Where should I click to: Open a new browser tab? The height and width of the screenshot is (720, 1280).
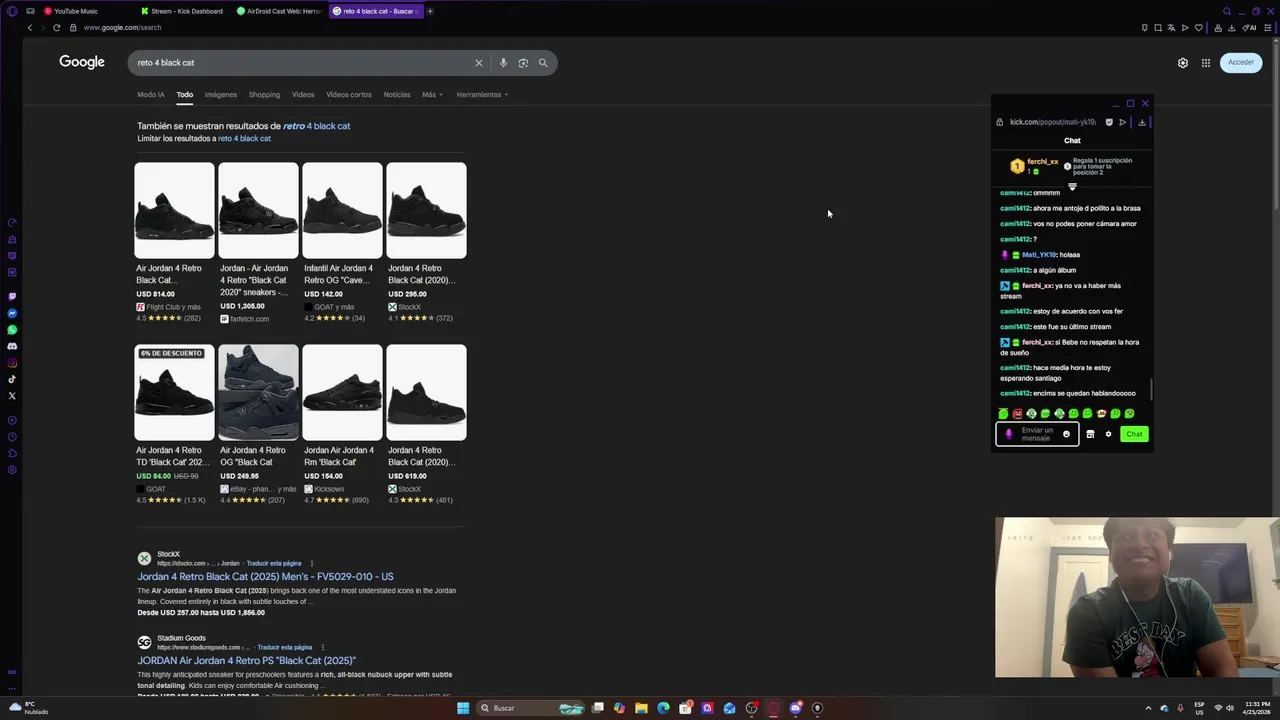coord(430,11)
